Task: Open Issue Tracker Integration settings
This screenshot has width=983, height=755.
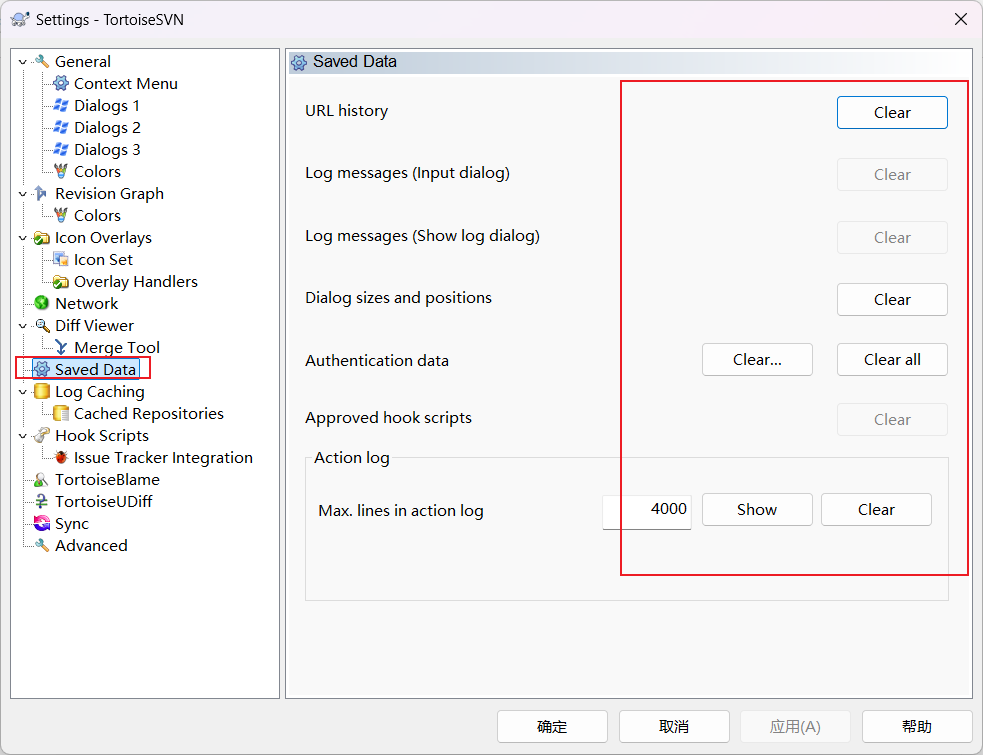Action: (163, 457)
